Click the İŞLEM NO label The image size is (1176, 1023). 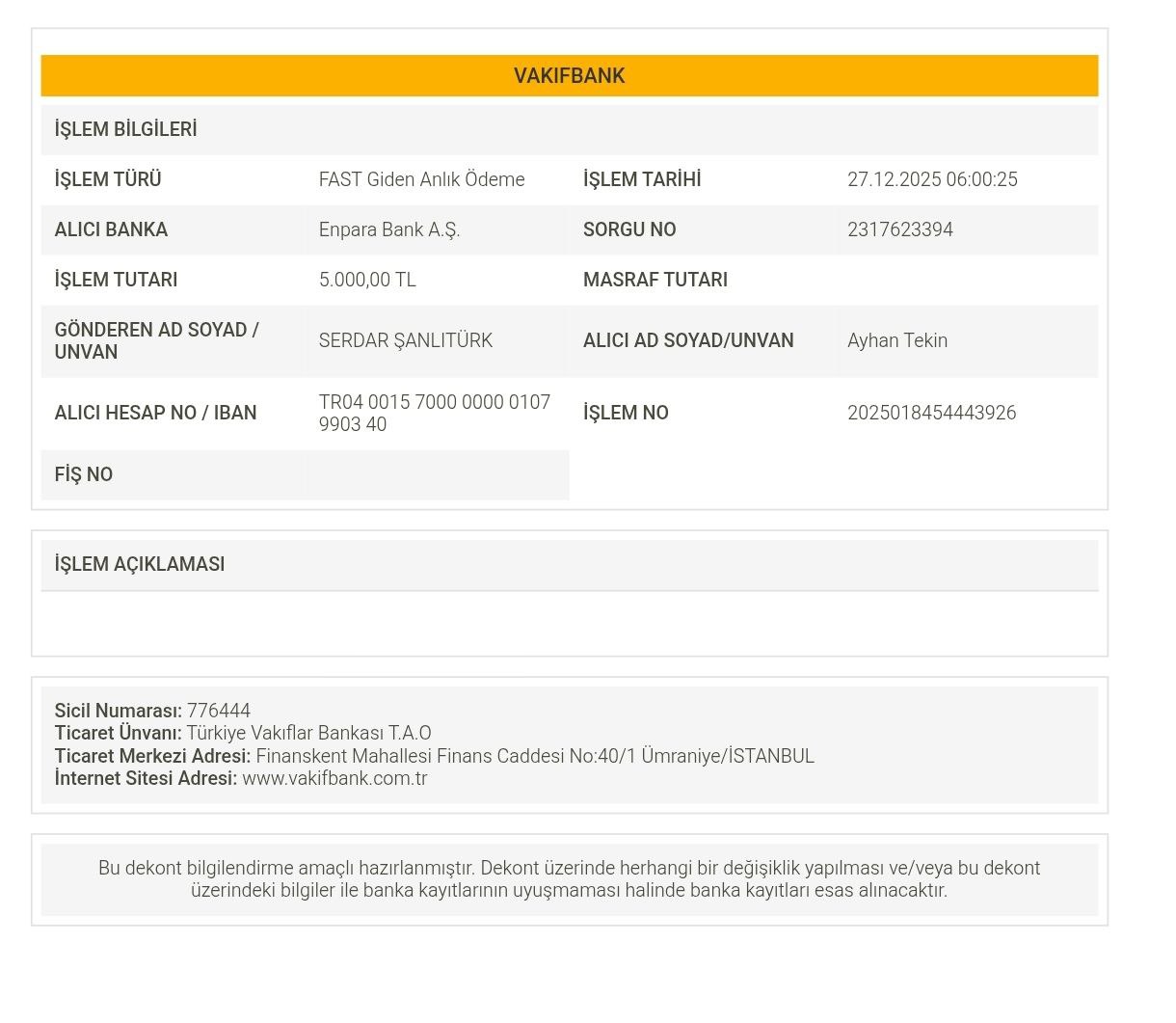click(626, 413)
